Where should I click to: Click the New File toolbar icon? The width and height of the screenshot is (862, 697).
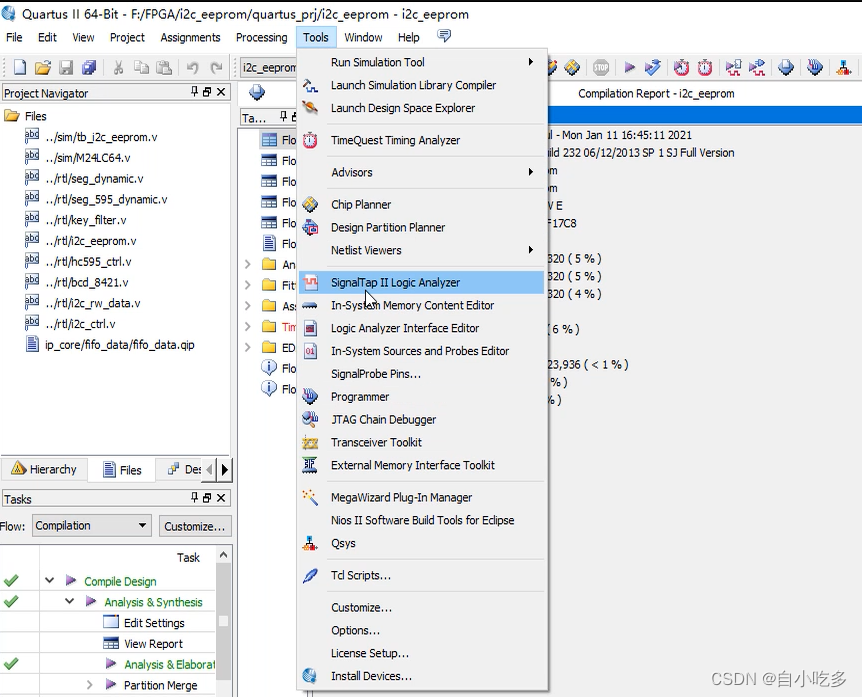20,68
